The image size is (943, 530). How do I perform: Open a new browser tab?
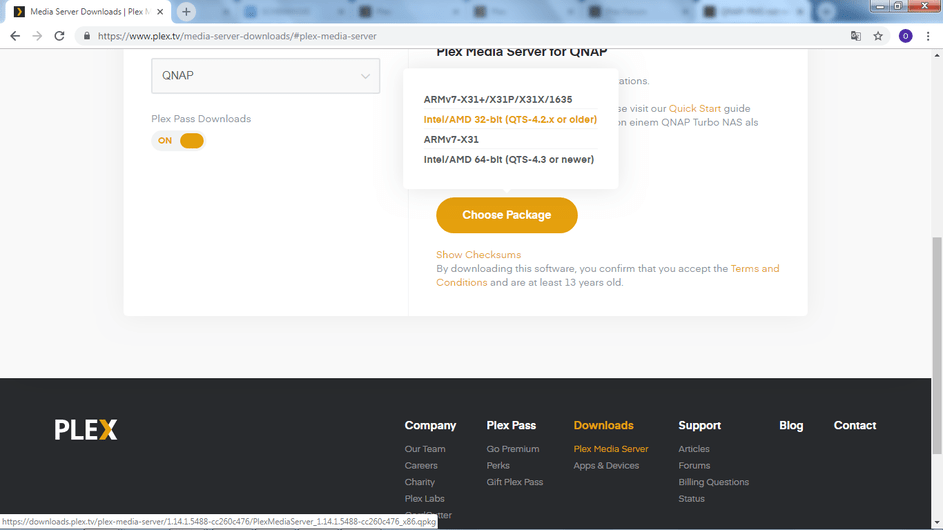pyautogui.click(x=186, y=11)
